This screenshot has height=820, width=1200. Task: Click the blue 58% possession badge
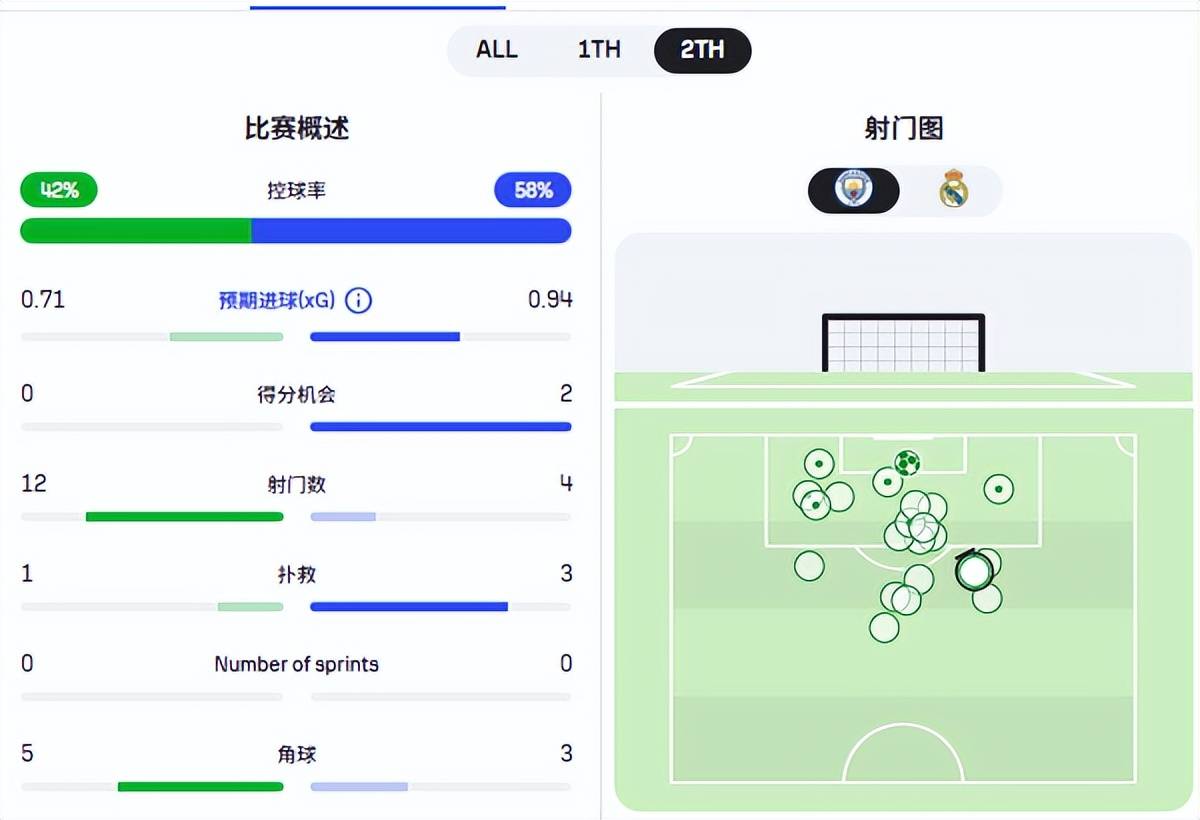point(532,190)
